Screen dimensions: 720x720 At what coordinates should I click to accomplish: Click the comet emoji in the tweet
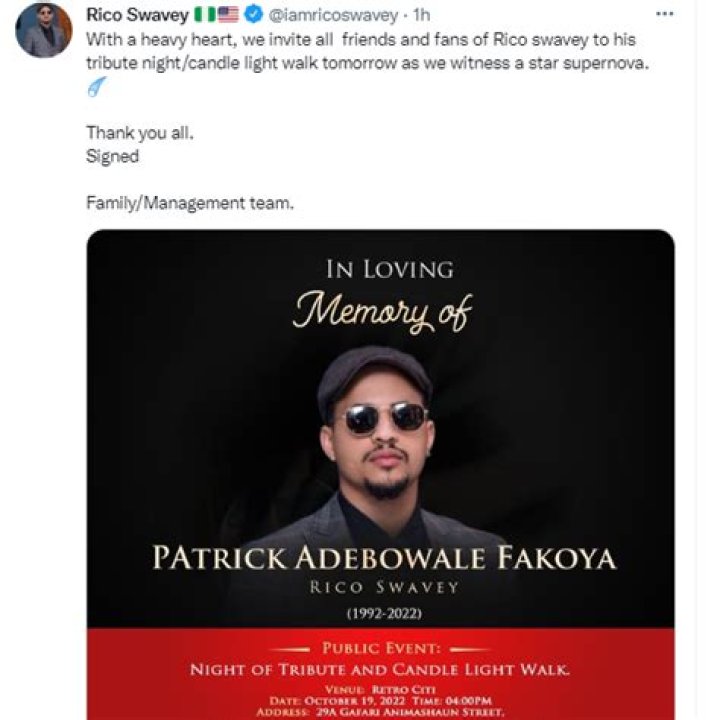coord(96,87)
